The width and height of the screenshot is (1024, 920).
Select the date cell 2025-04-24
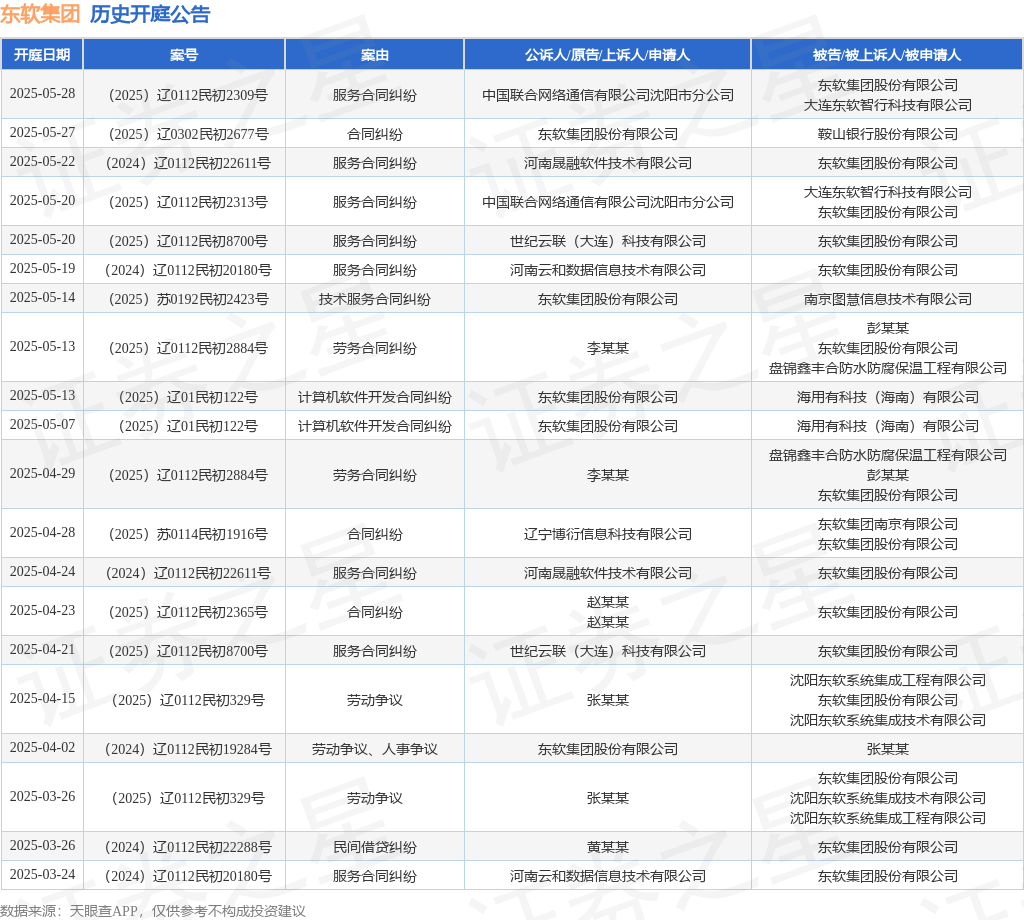[42, 571]
